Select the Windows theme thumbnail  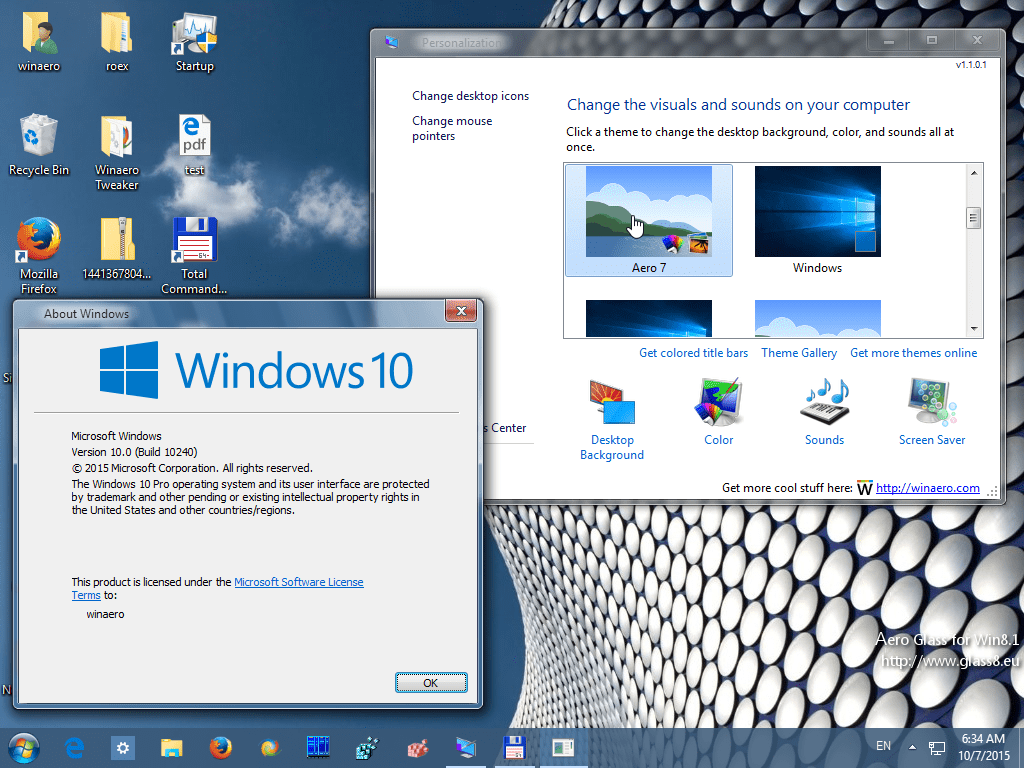click(x=817, y=220)
